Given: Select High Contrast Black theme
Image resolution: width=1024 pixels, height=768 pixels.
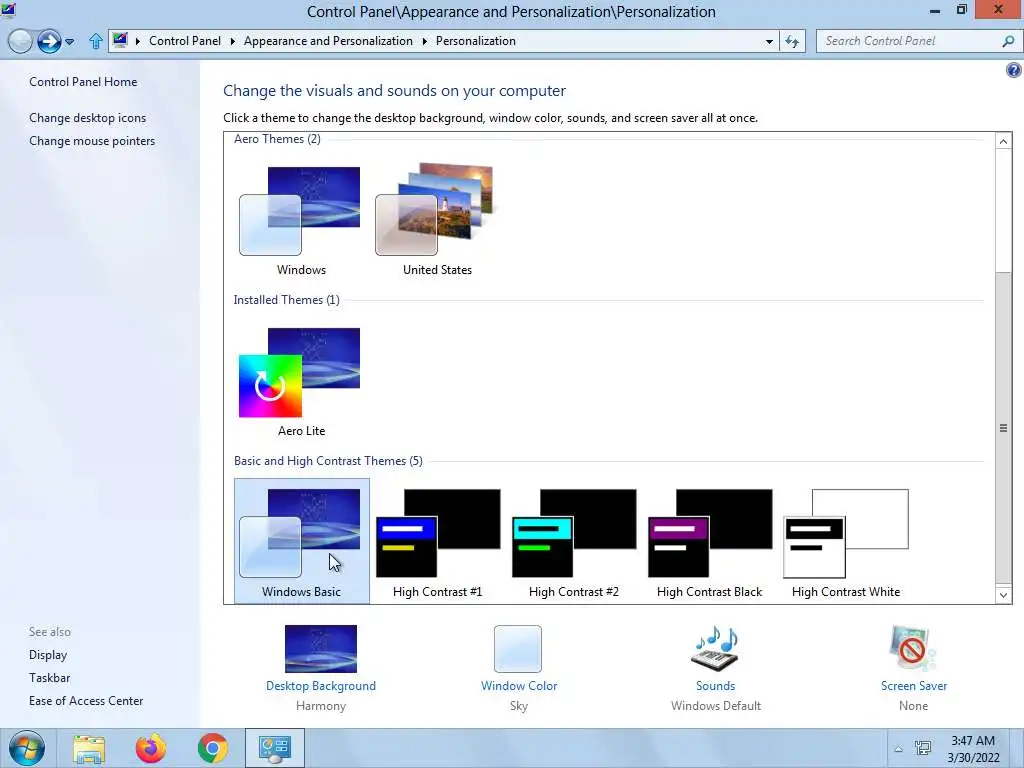Looking at the screenshot, I should [709, 541].
